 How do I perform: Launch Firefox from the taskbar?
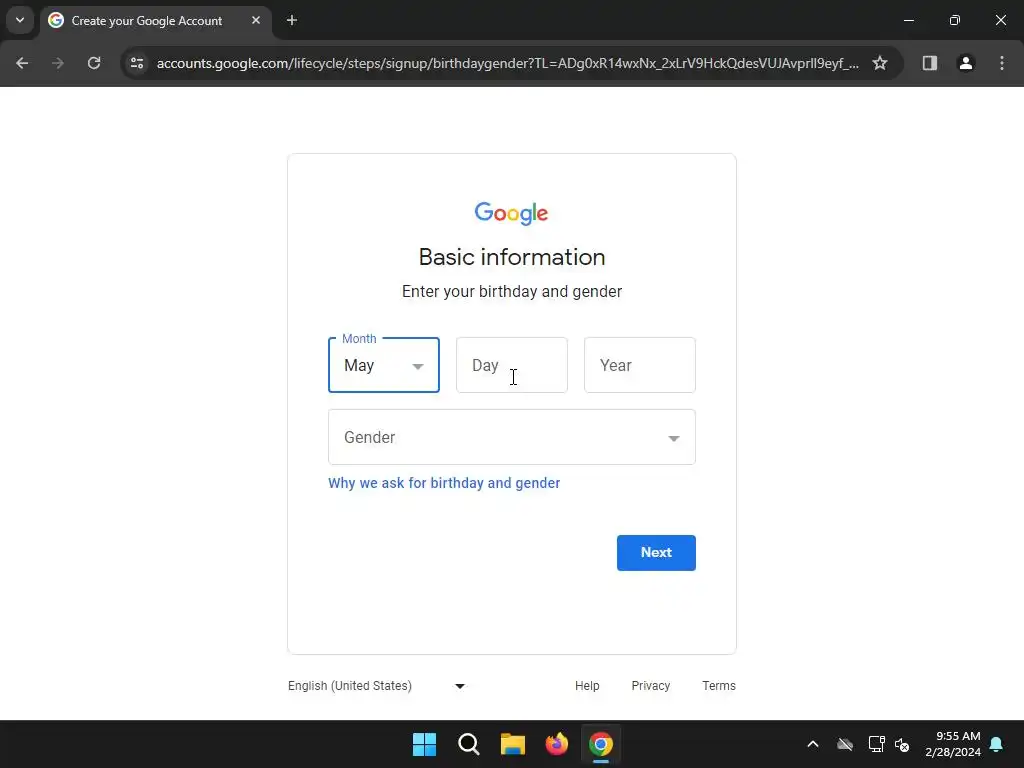tap(556, 744)
